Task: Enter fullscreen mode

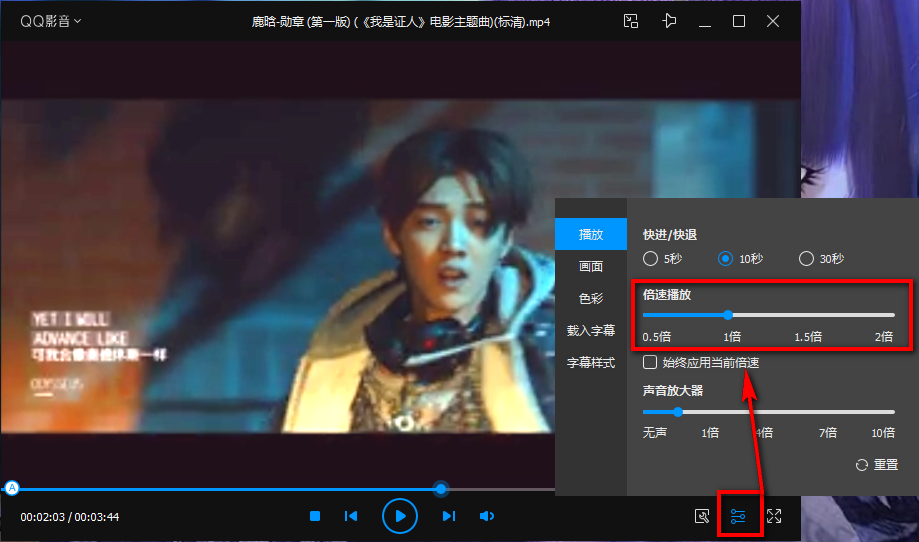Action: [x=774, y=516]
